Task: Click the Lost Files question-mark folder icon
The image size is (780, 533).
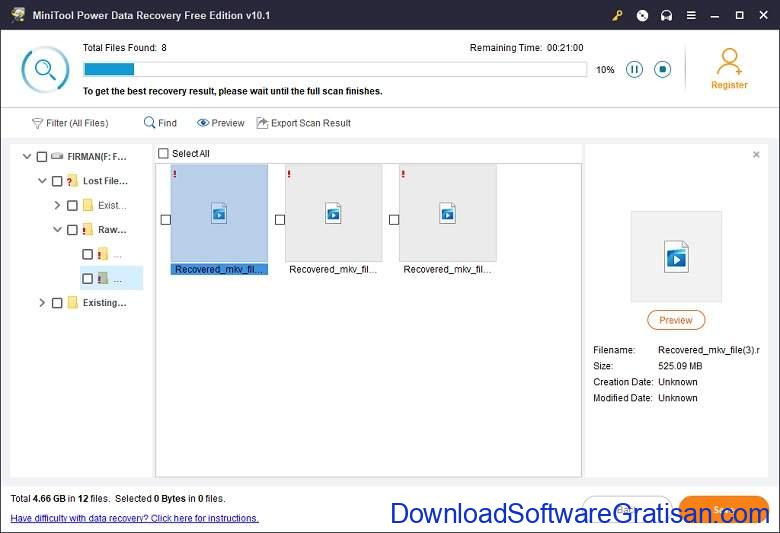Action: (x=72, y=181)
